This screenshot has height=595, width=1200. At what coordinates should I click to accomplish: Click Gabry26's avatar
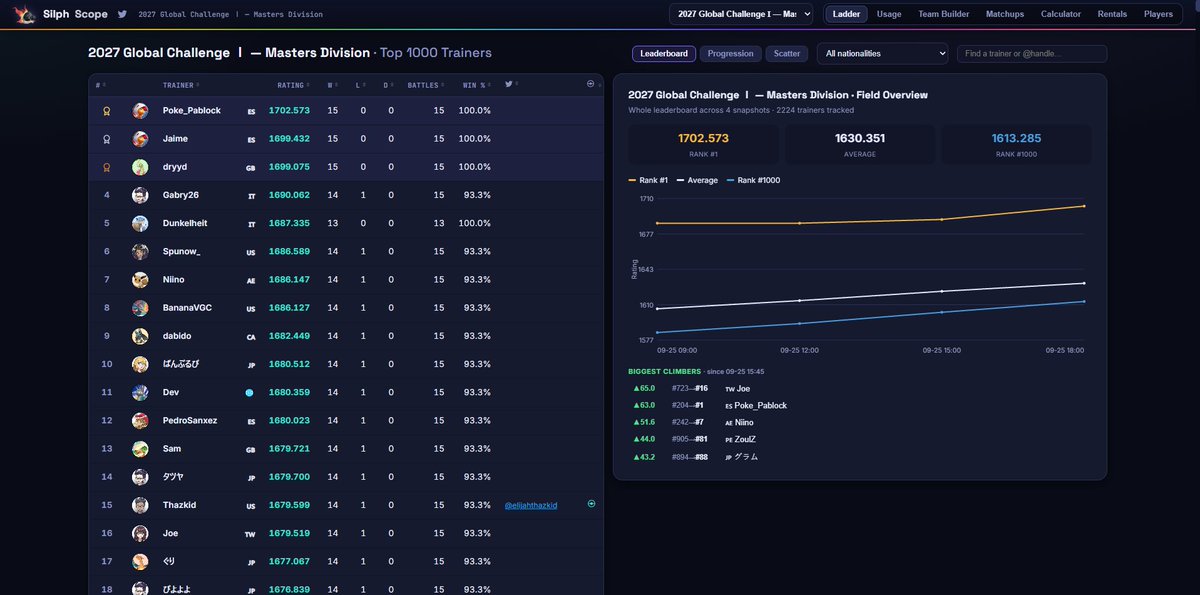141,195
